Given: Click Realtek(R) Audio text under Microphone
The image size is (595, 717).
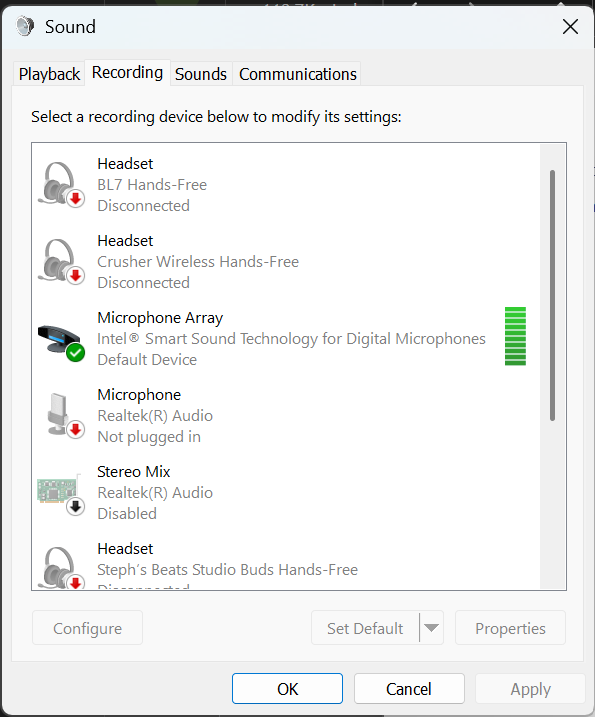Looking at the screenshot, I should tap(155, 416).
